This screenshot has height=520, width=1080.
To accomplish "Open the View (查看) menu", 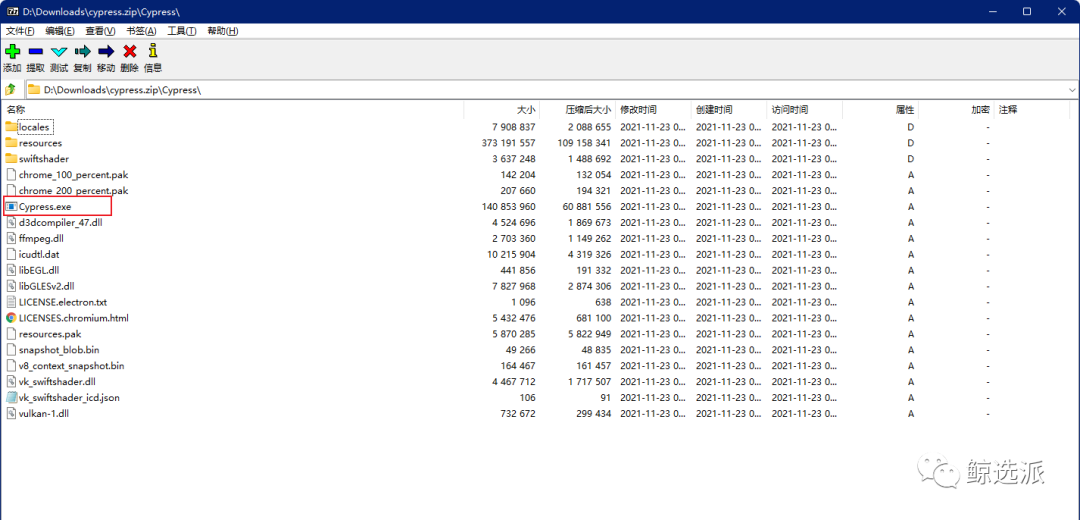I will coord(101,31).
